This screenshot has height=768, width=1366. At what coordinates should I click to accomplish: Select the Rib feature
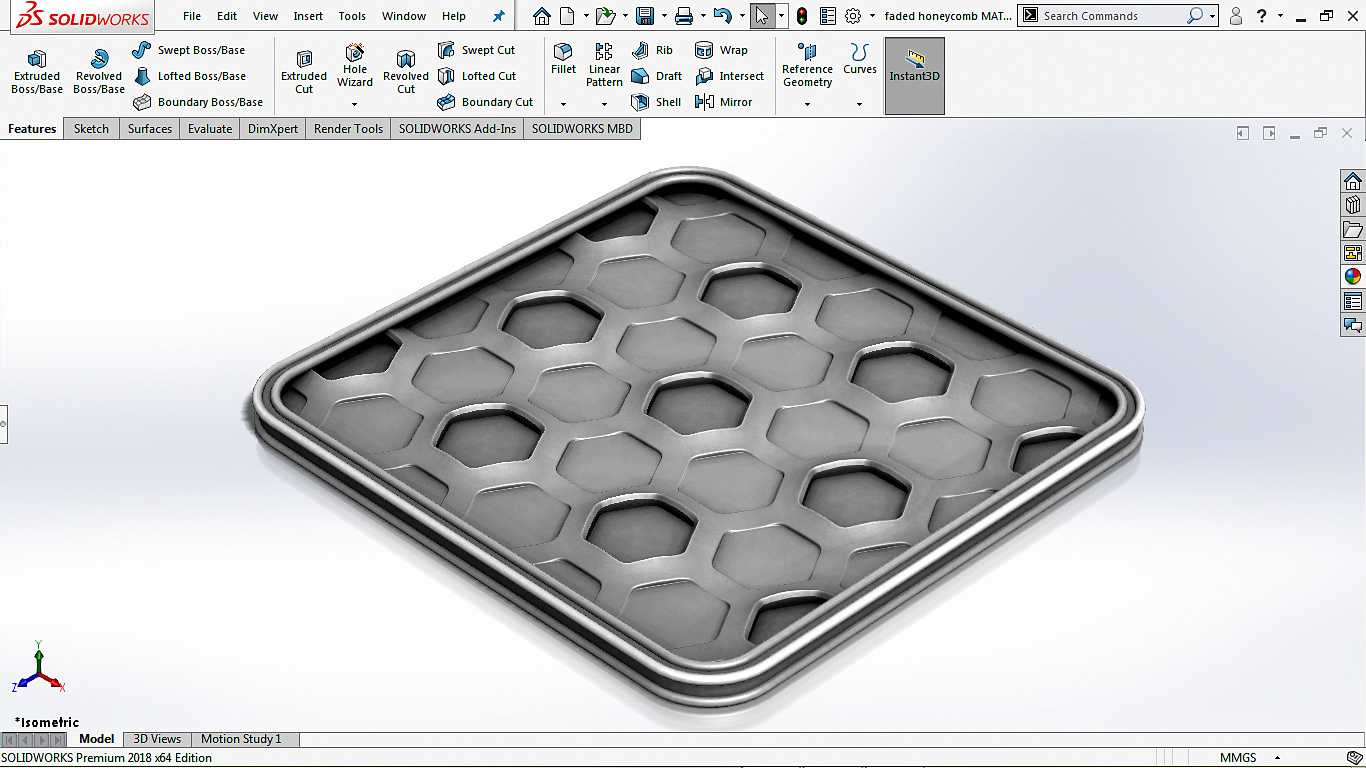pos(652,50)
